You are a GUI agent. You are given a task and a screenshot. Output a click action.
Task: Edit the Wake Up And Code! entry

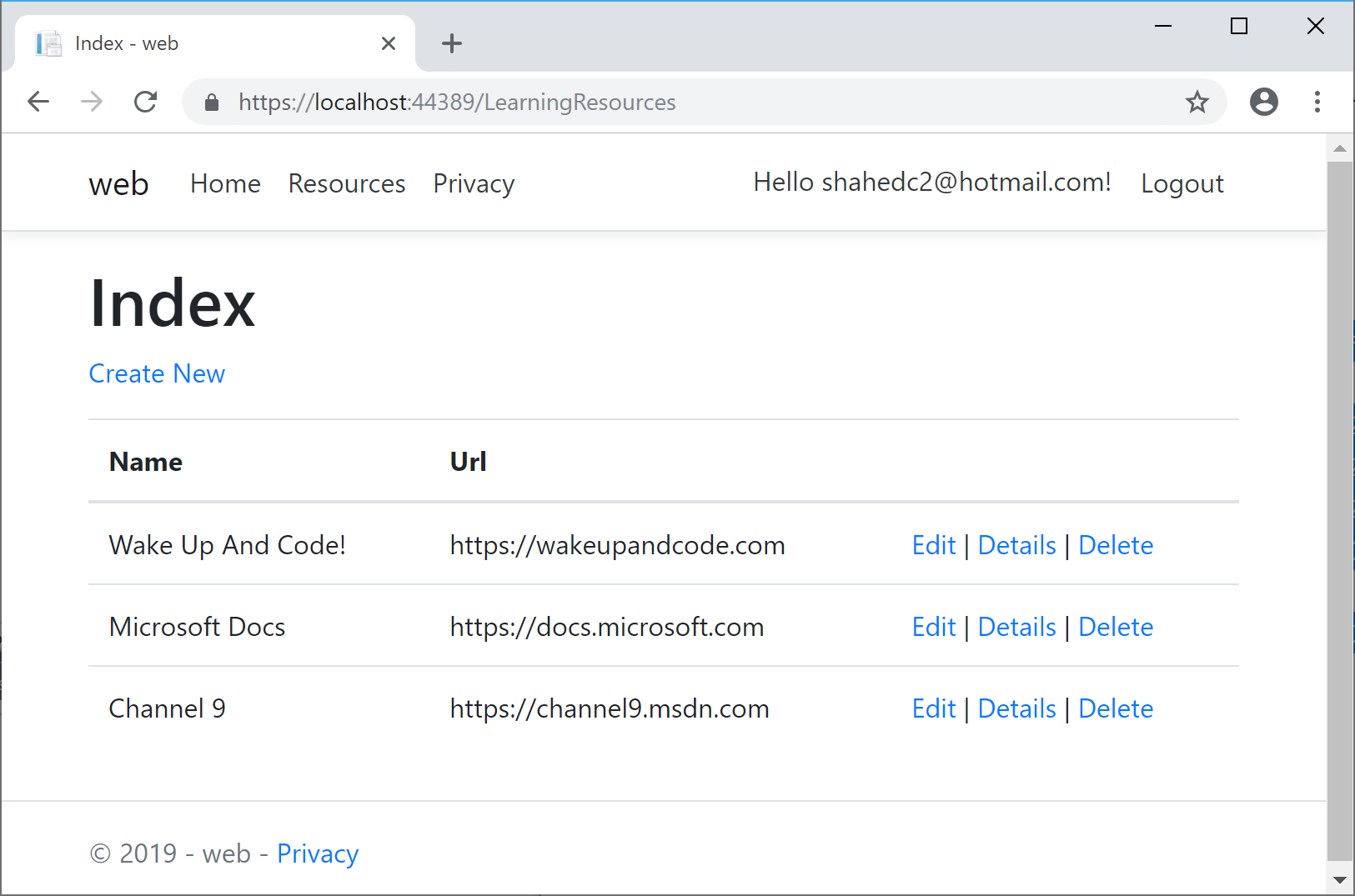coord(934,545)
